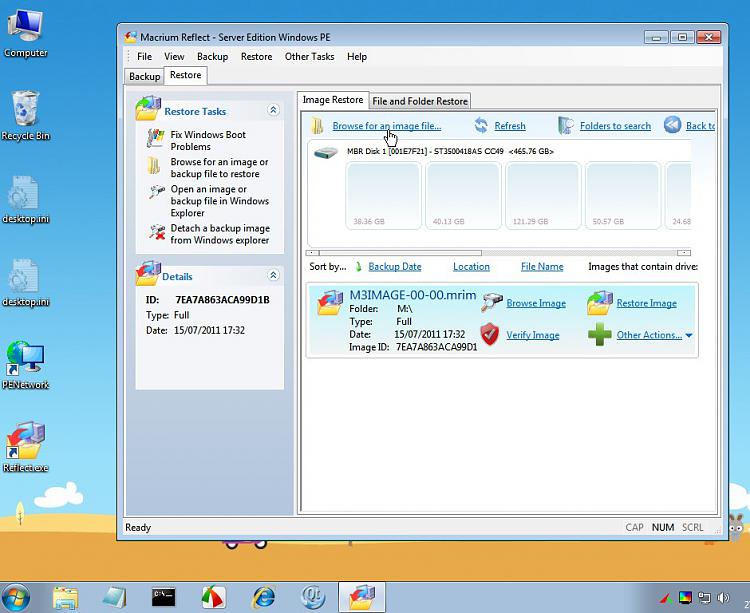Click the M3IMAGE-00-00.mrim image icon
Screen dimensions: 750x613
pos(330,303)
